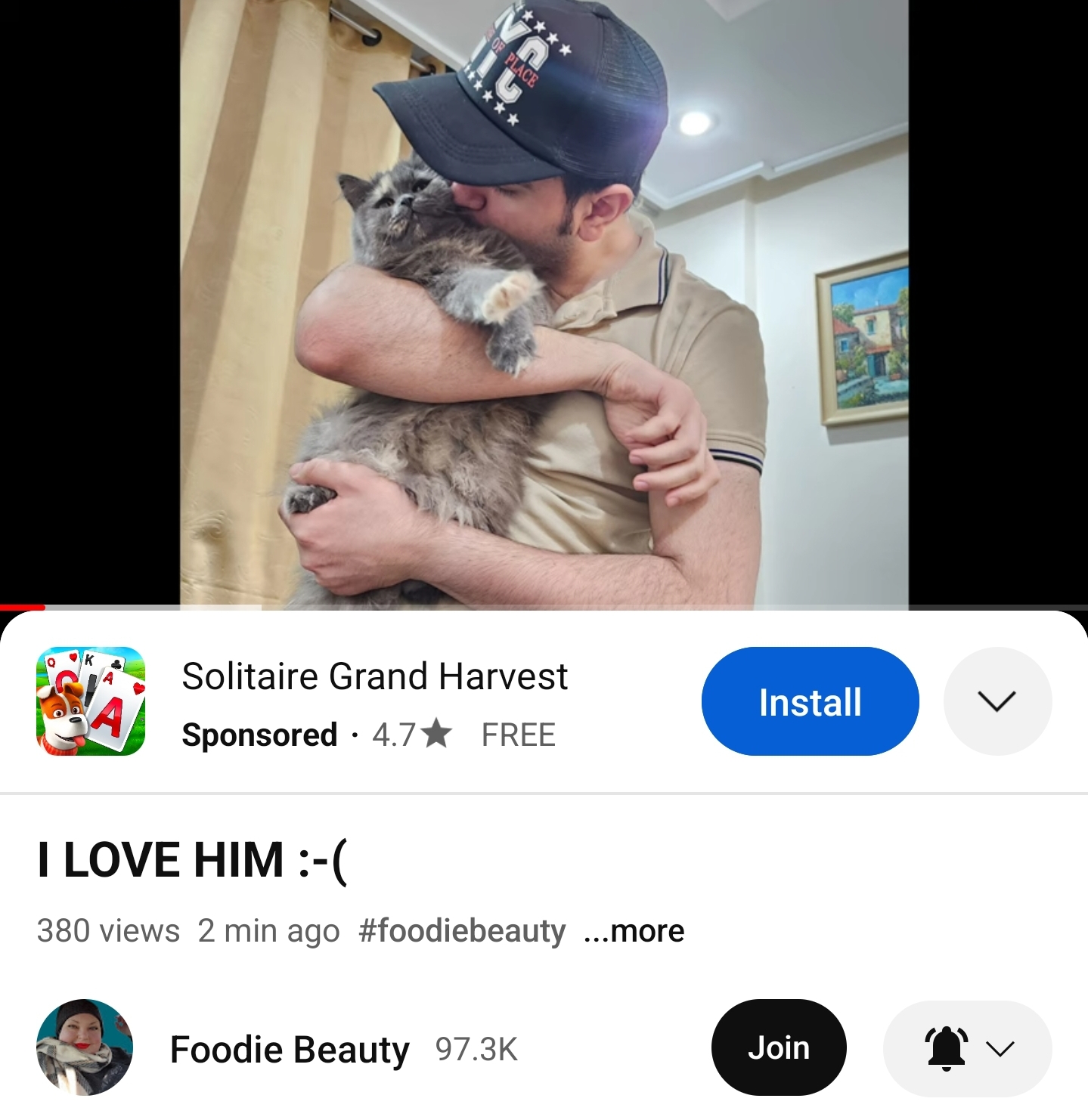Tap the Solitaire Grand Harvest app icon
Screen dimensions: 1088x1120
(x=91, y=701)
